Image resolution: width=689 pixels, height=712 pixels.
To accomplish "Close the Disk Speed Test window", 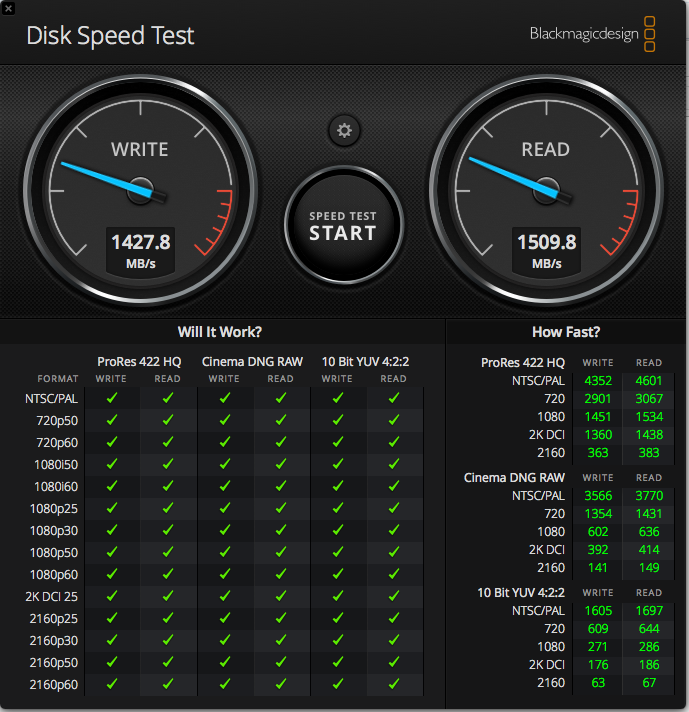I will (8, 8).
